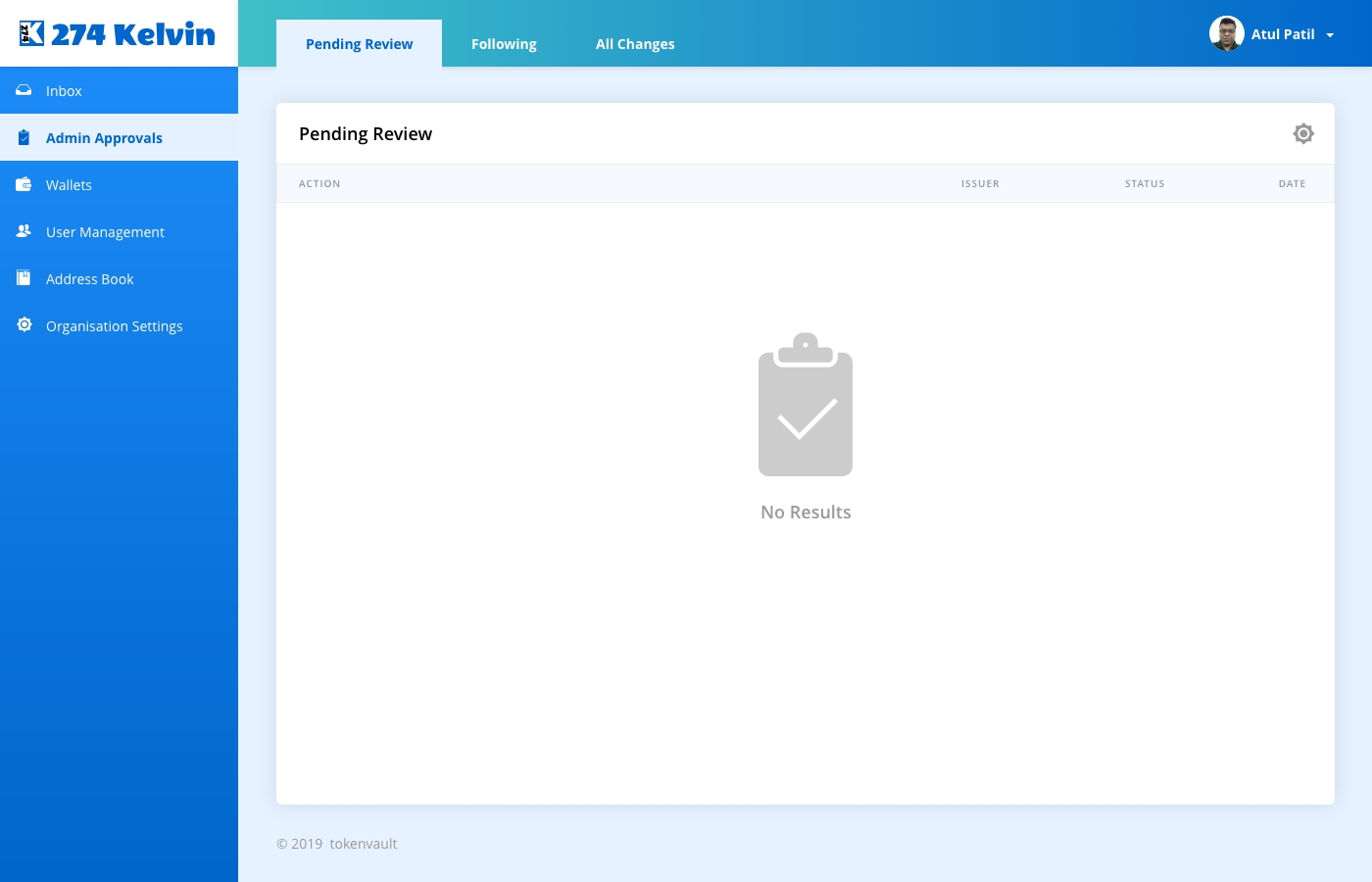
Task: Click Atul Patil's avatar picture
Action: [1226, 33]
